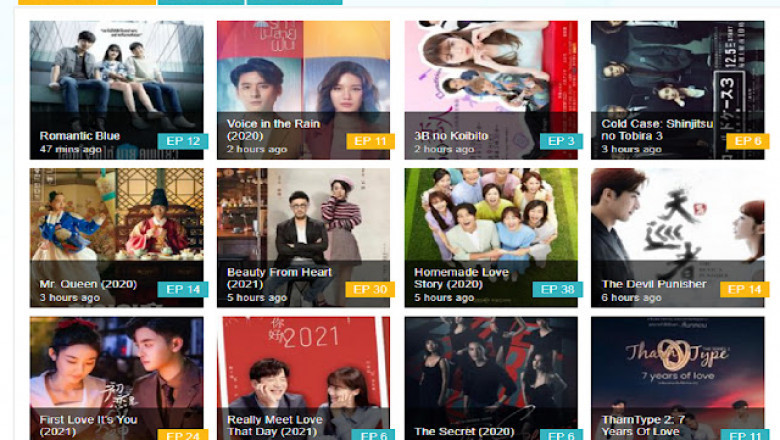Image resolution: width=780 pixels, height=440 pixels.
Task: Open First Love It's You (2021)
Action: click(88, 426)
